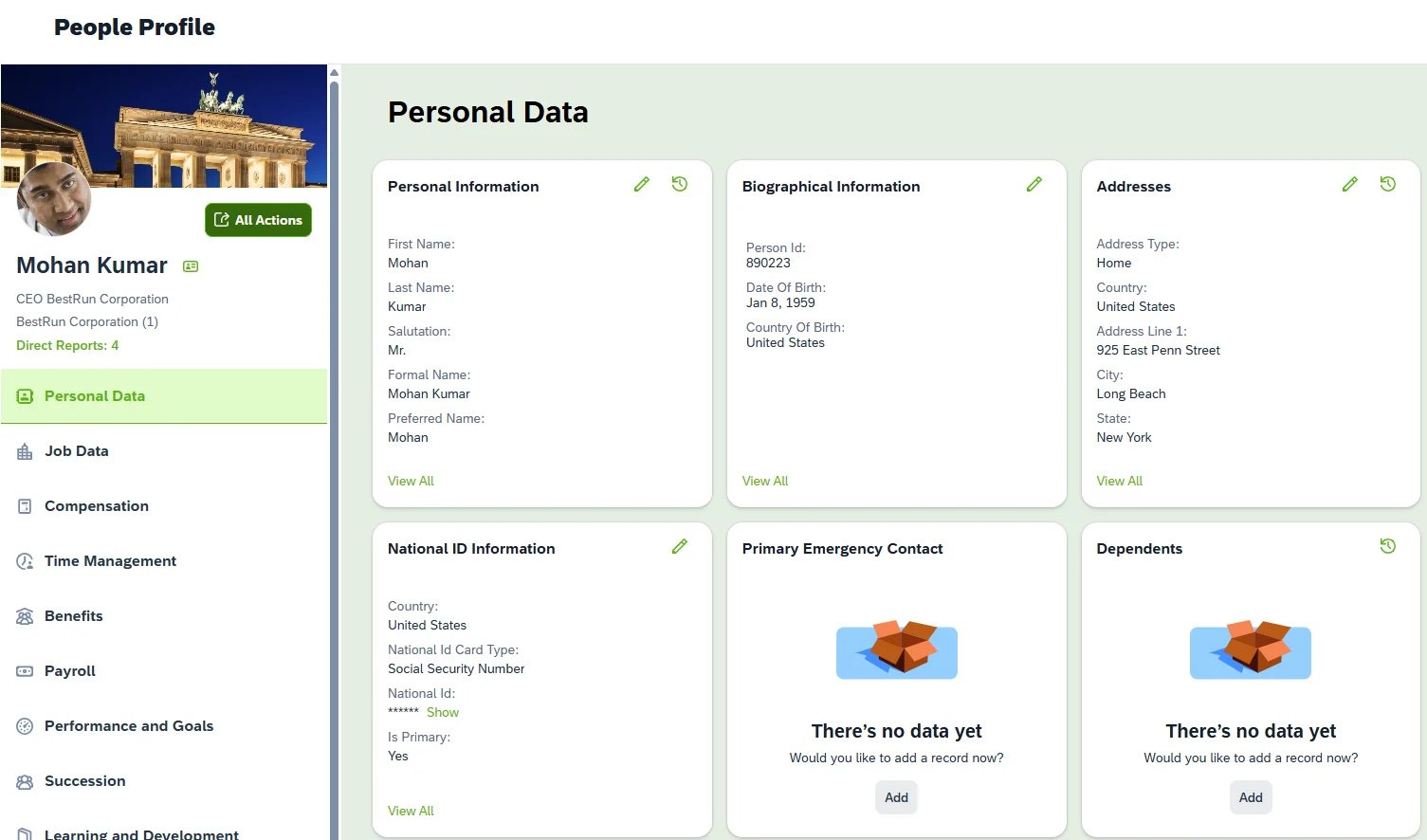This screenshot has width=1427, height=840.
Task: Open Personal Information change history
Action: click(x=680, y=185)
